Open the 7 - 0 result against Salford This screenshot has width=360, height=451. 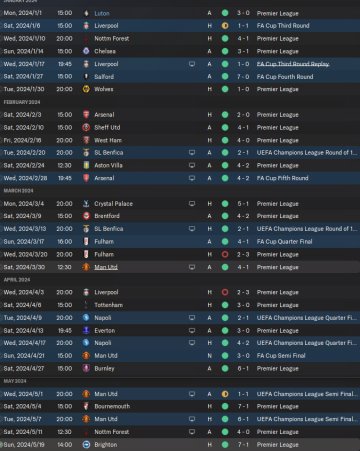coord(243,76)
